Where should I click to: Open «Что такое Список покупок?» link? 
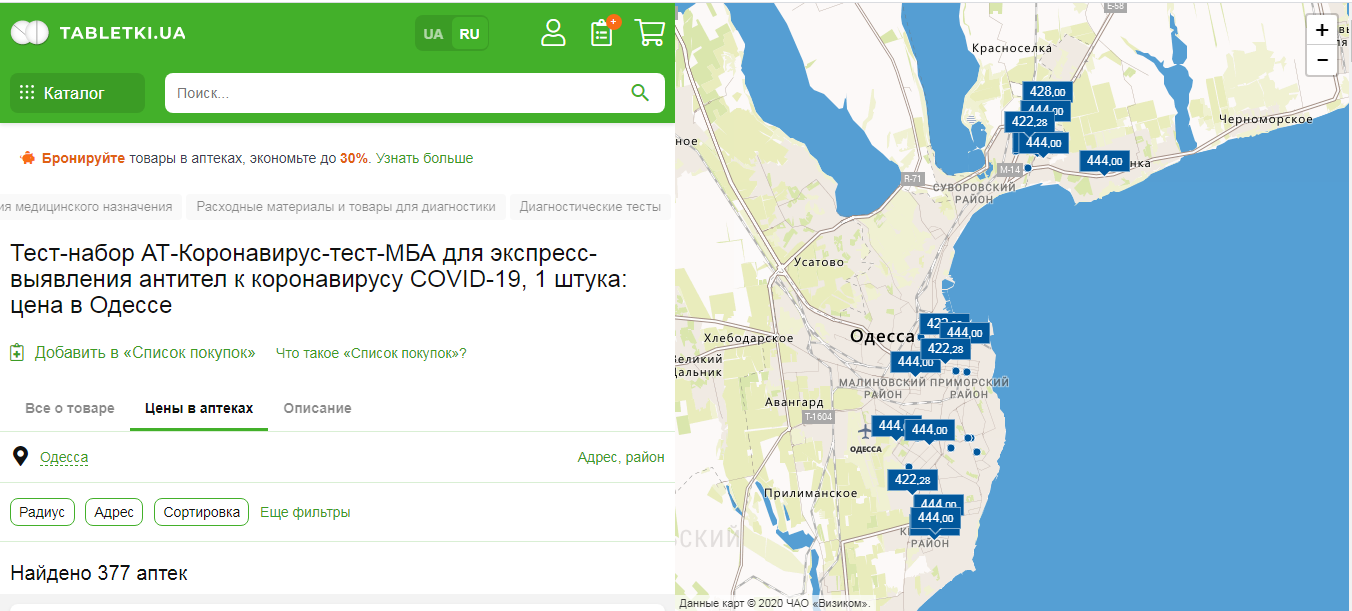tap(372, 353)
